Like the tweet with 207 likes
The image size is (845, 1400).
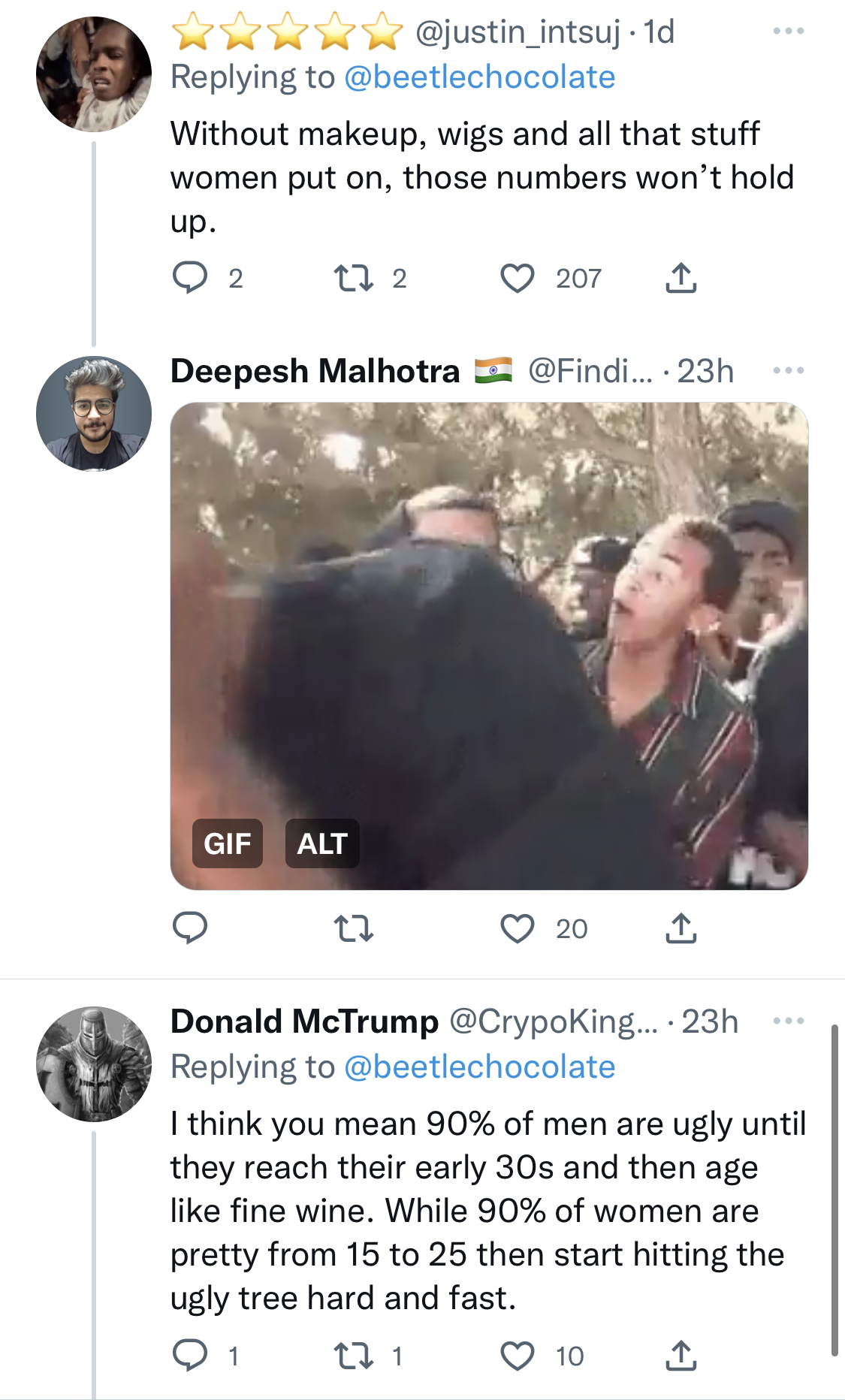click(518, 278)
